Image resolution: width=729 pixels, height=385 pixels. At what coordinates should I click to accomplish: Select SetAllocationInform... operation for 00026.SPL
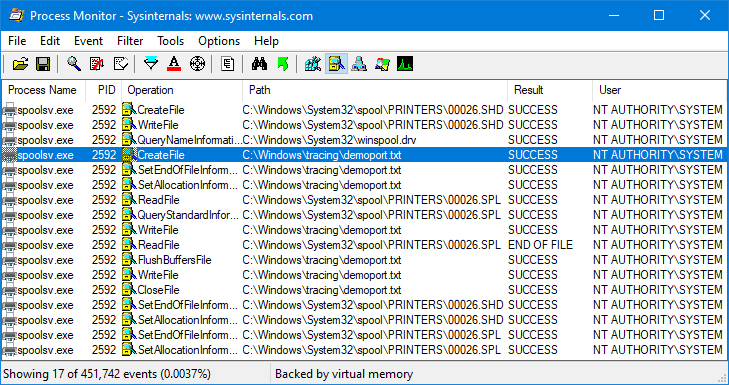[188, 350]
